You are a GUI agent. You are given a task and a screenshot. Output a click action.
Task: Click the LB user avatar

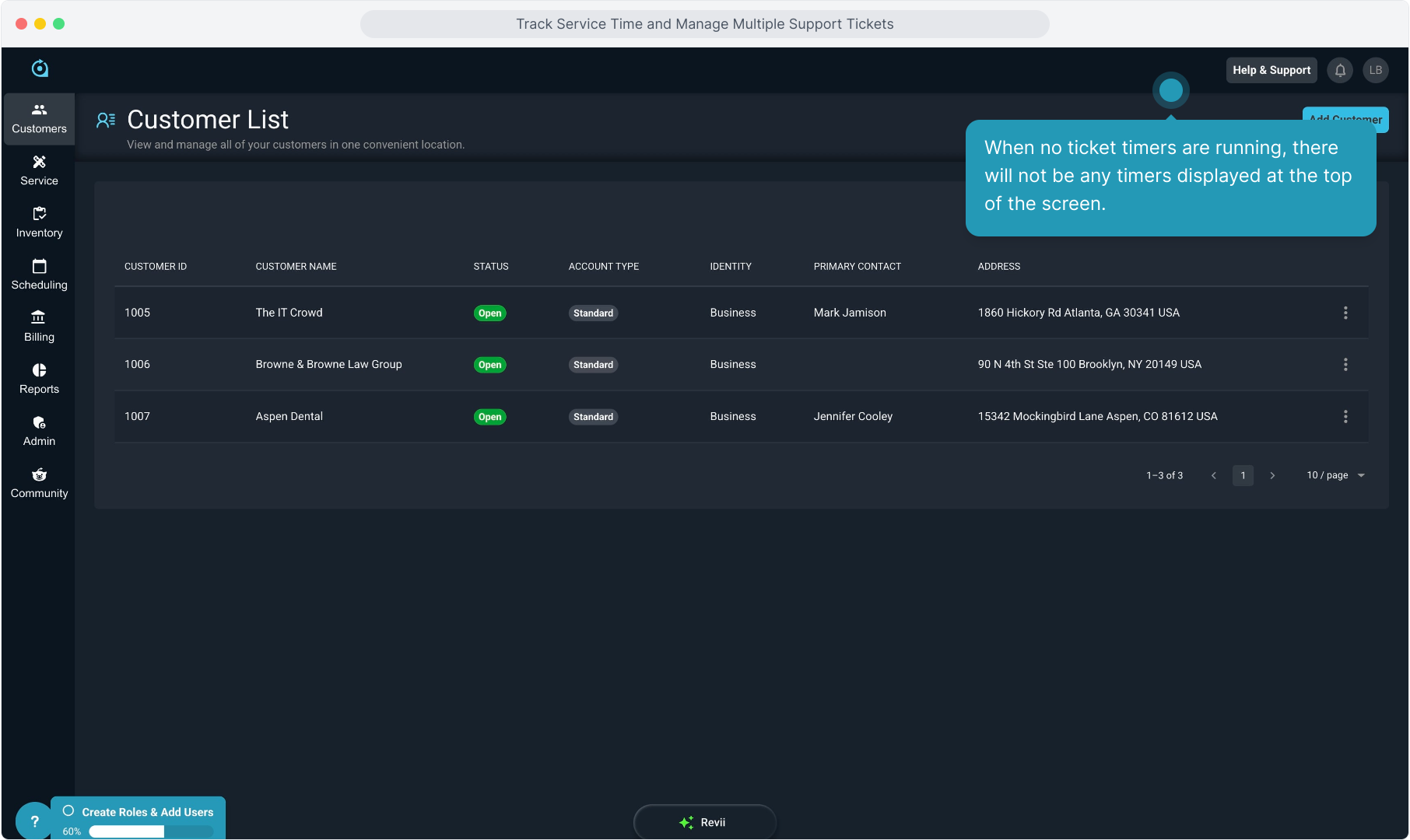click(x=1376, y=70)
